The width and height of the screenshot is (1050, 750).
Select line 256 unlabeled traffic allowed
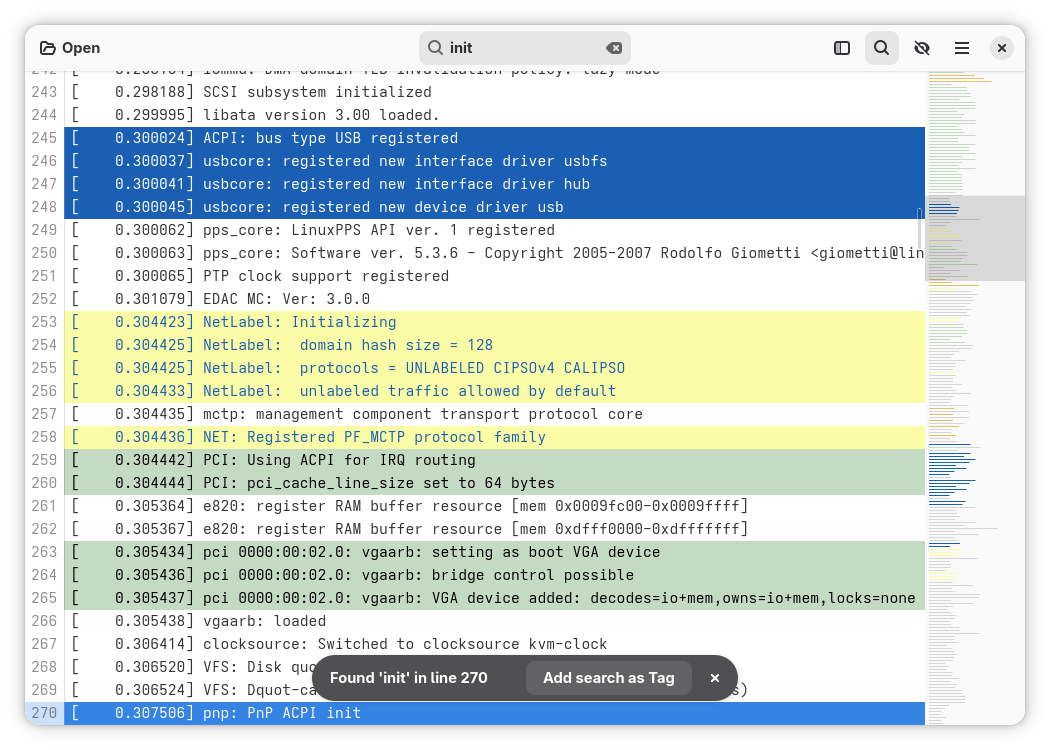[x=494, y=391]
